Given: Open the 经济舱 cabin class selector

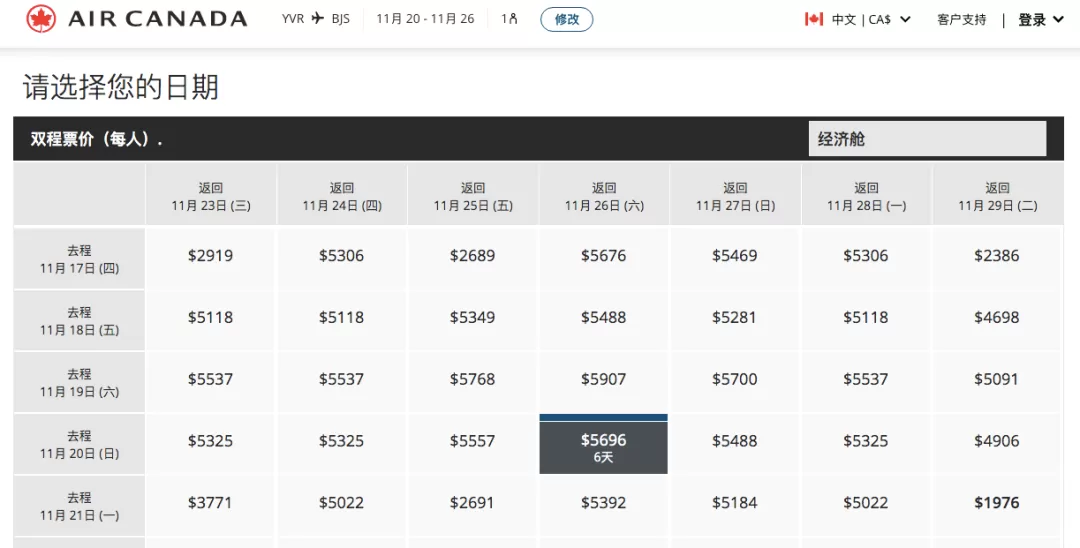Looking at the screenshot, I should [927, 139].
